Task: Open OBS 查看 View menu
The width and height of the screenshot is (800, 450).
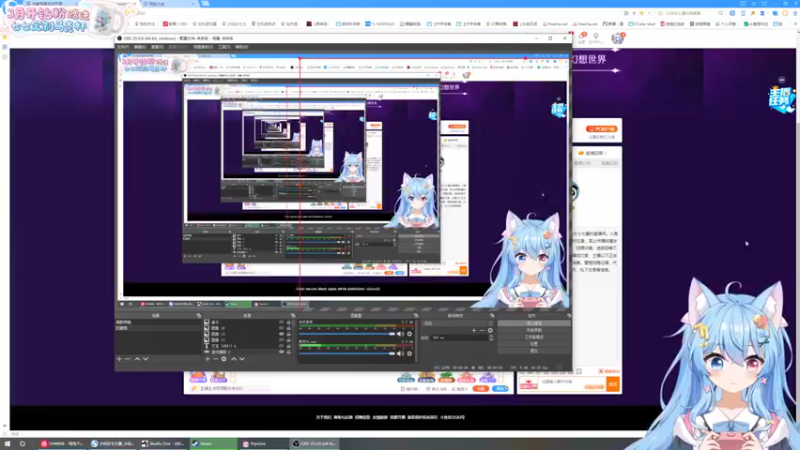Action: coord(157,47)
